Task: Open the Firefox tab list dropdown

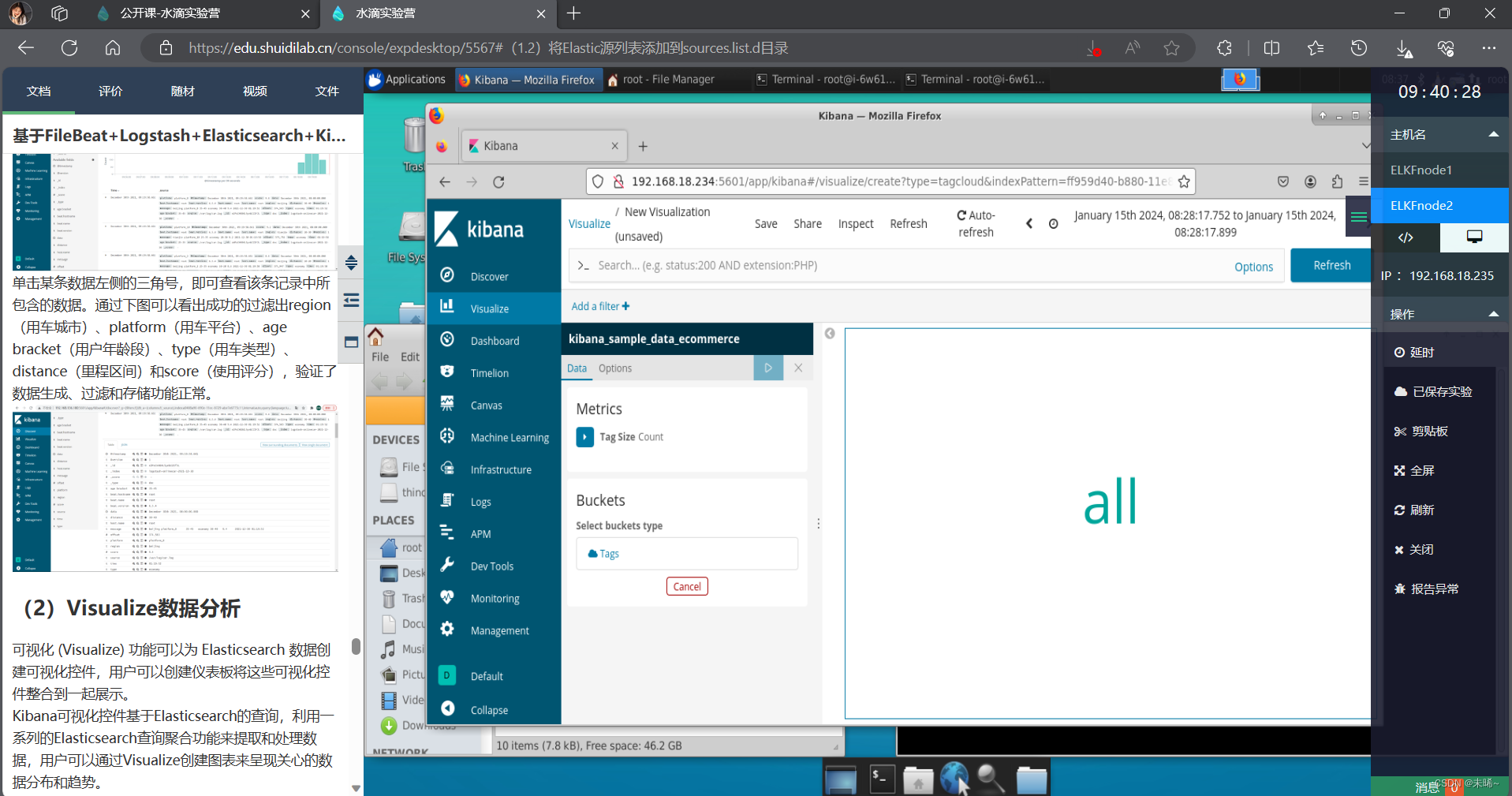Action: [x=1365, y=146]
